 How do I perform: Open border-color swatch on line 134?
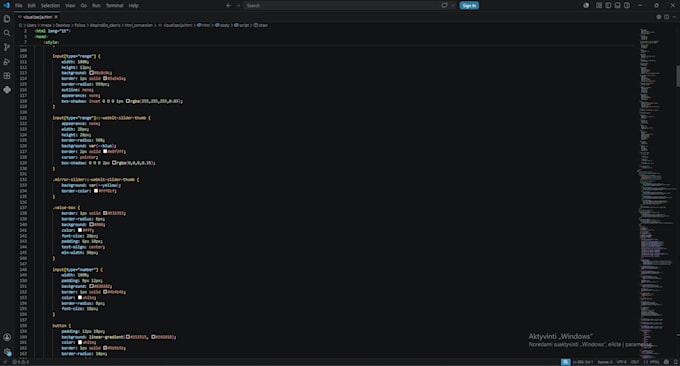(96, 191)
